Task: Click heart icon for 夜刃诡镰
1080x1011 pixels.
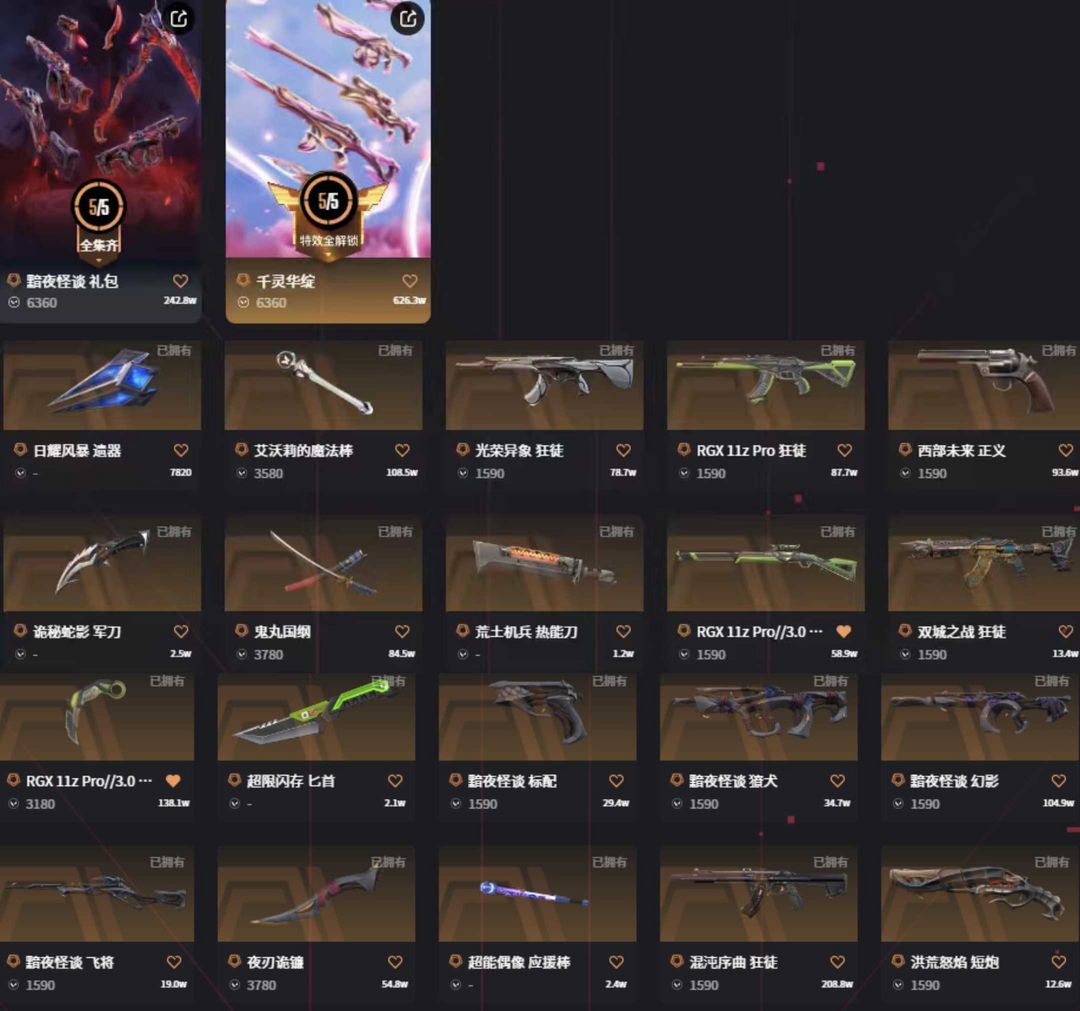Action: pos(395,961)
